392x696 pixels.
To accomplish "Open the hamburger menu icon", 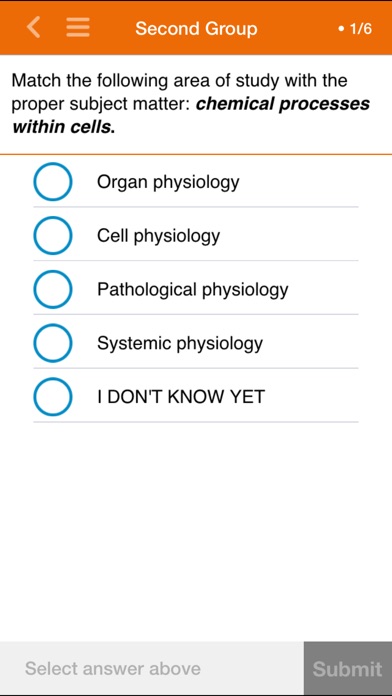I will 78,28.
